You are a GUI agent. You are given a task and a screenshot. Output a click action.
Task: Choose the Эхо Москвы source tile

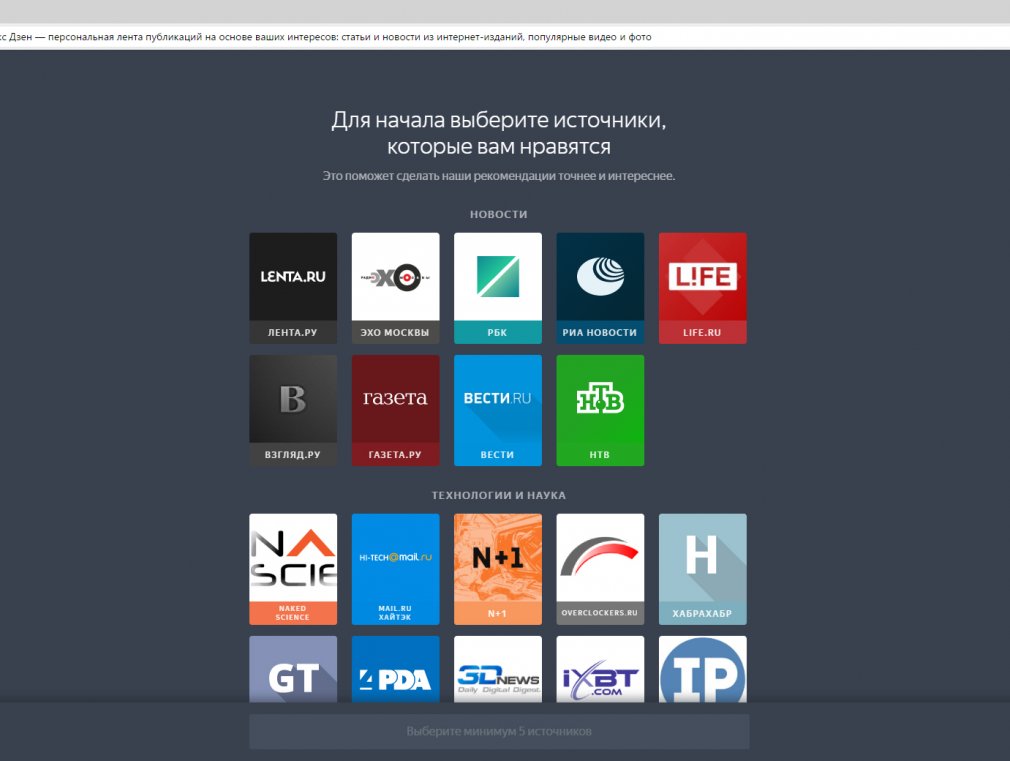point(395,288)
